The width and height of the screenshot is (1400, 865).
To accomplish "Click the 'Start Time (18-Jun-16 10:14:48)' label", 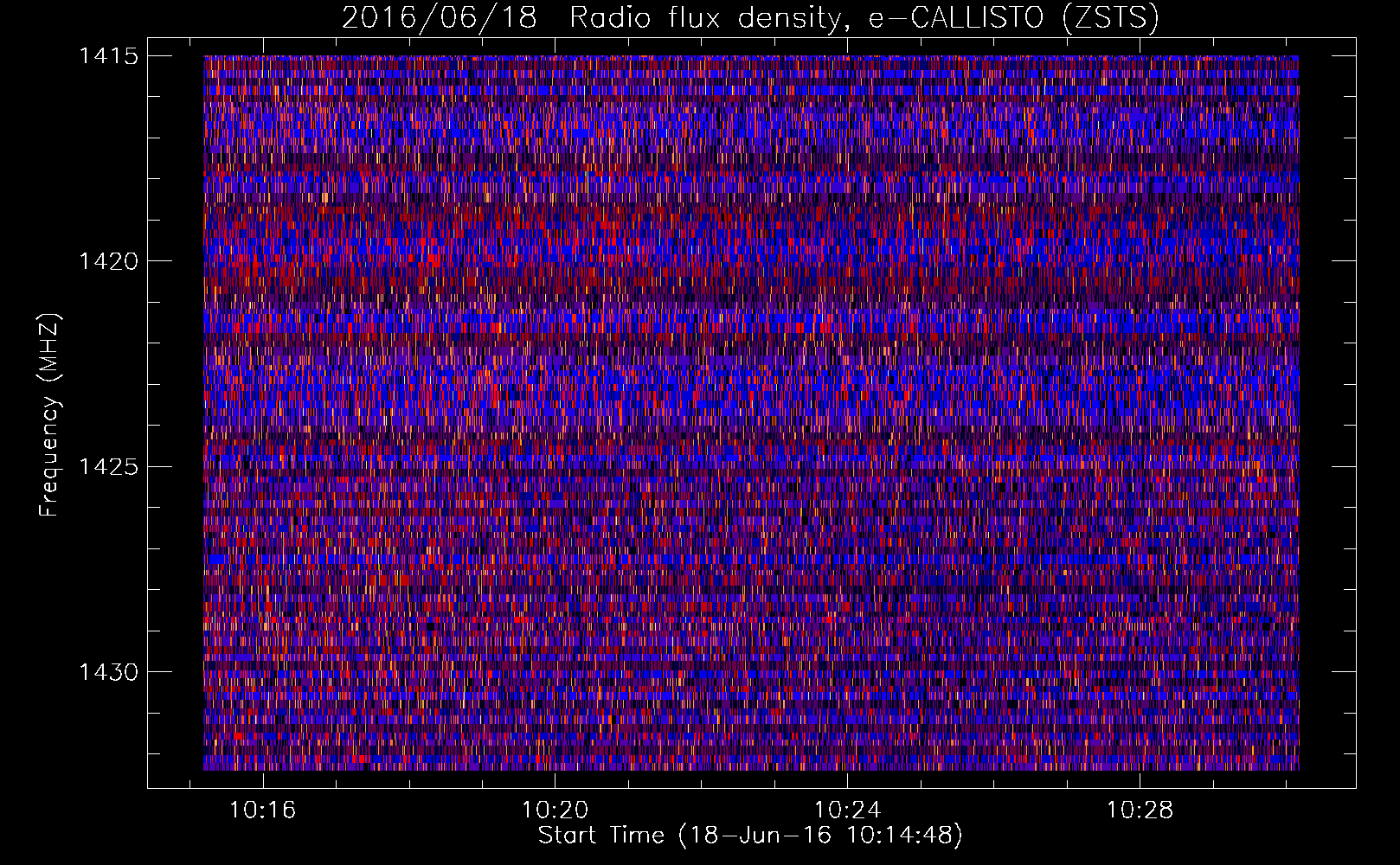I will click(750, 836).
